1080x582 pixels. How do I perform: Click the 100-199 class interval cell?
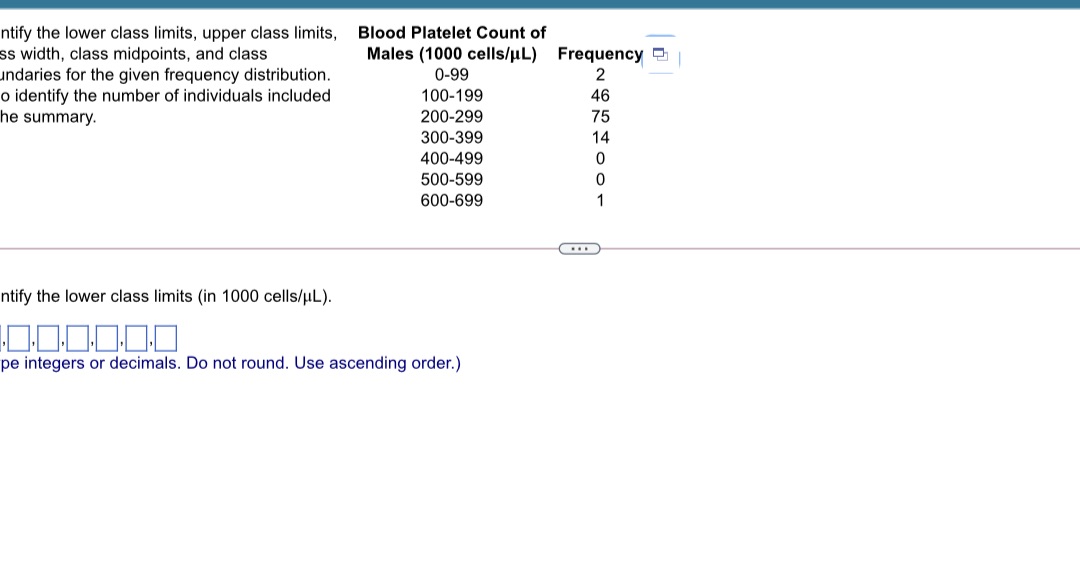451,95
